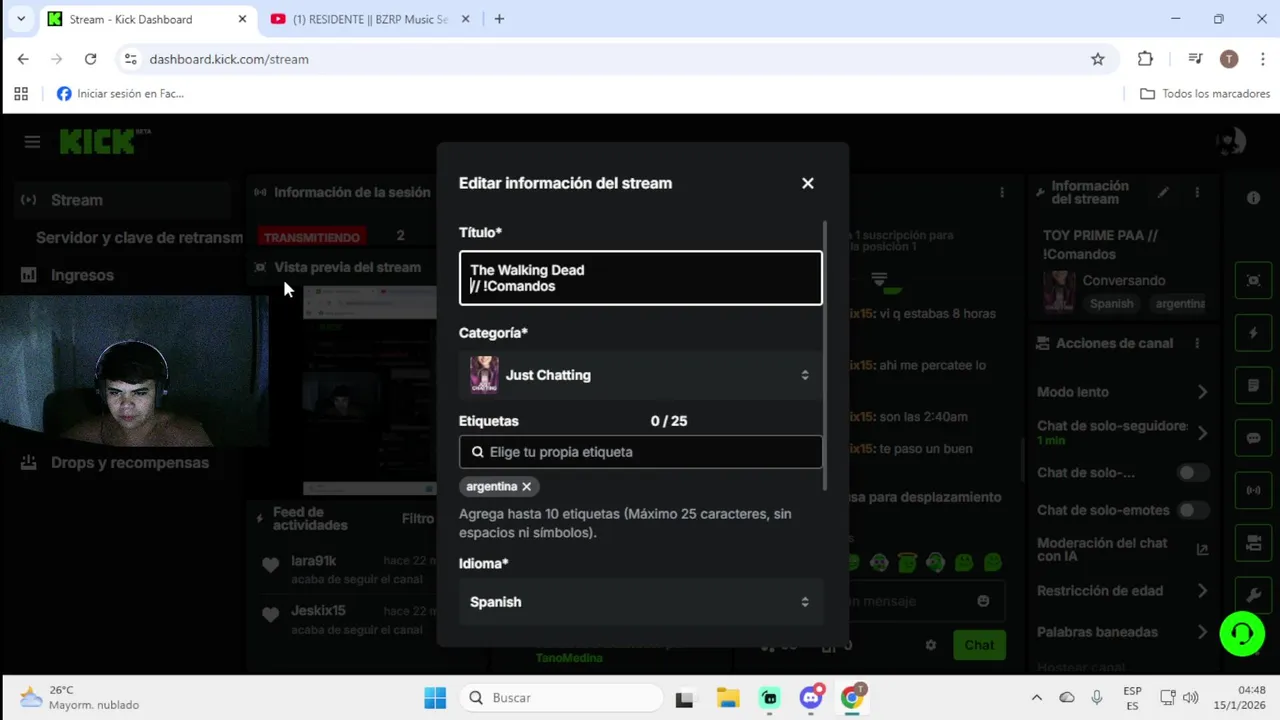The image size is (1280, 720).
Task: Expand Restricción de edad options
Action: 1203,591
